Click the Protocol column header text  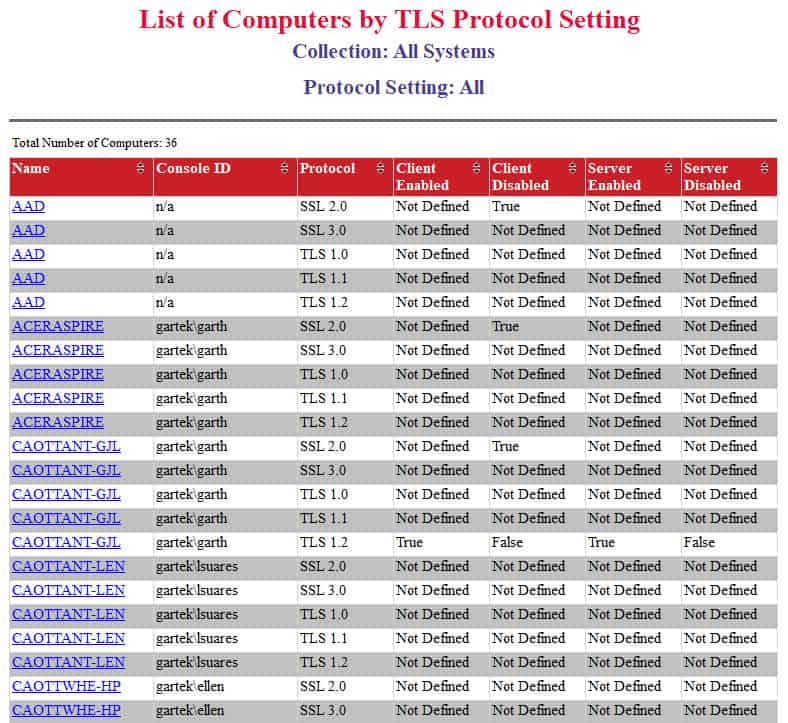pyautogui.click(x=328, y=168)
